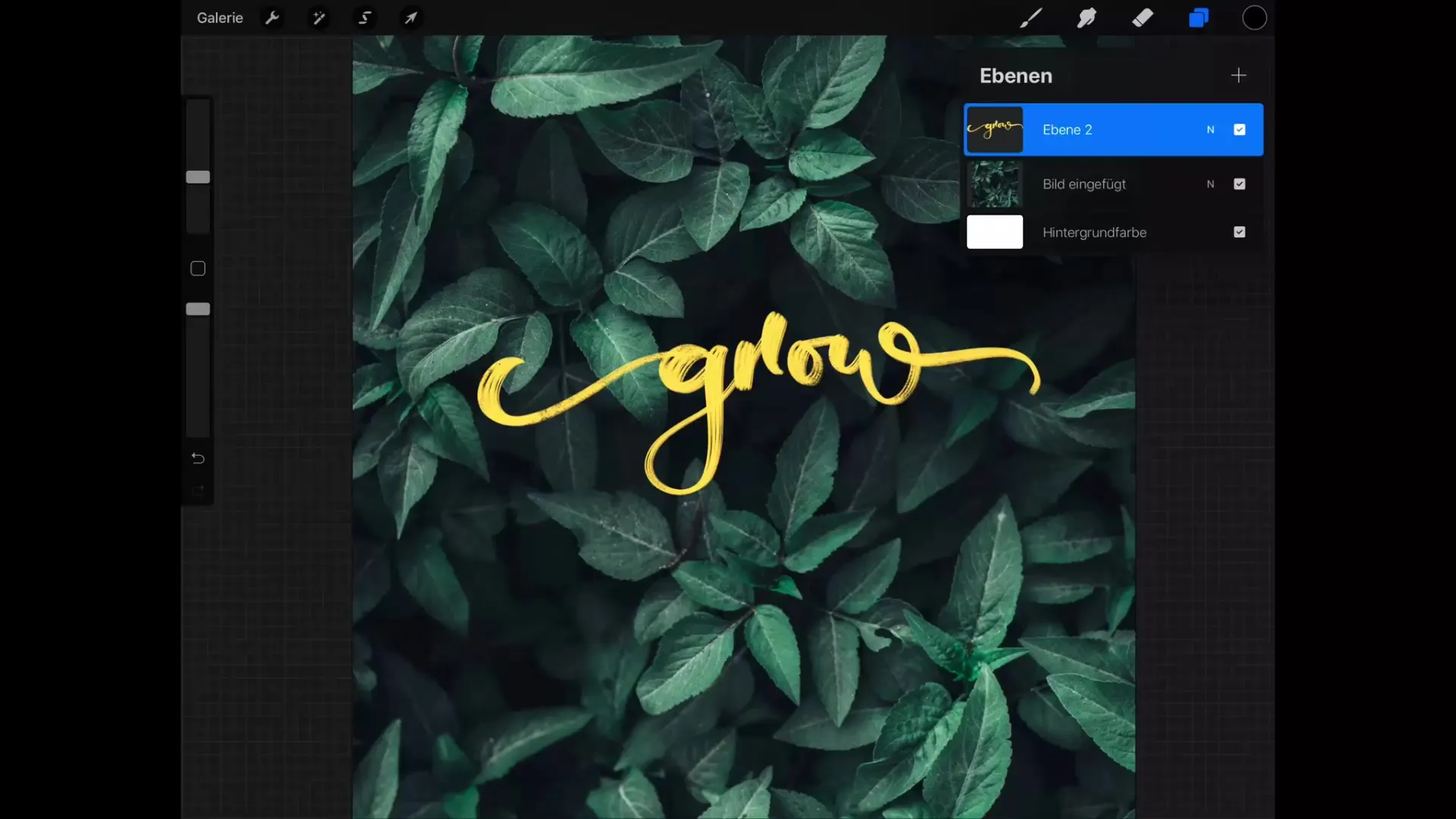Click the brush size slider handle
Screen dimensions: 1456x819
click(x=198, y=177)
